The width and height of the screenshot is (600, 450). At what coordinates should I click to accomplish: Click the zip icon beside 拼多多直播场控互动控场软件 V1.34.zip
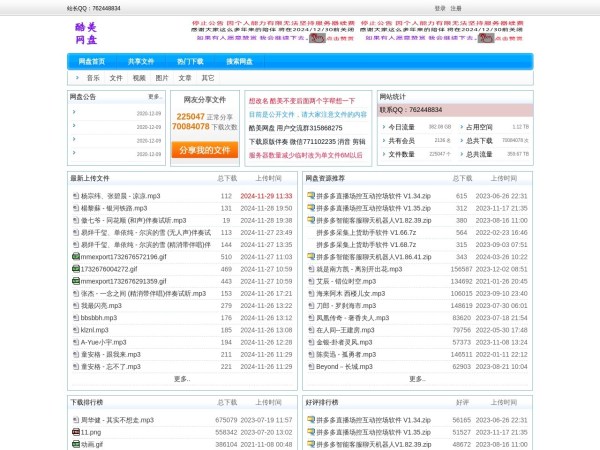point(311,196)
